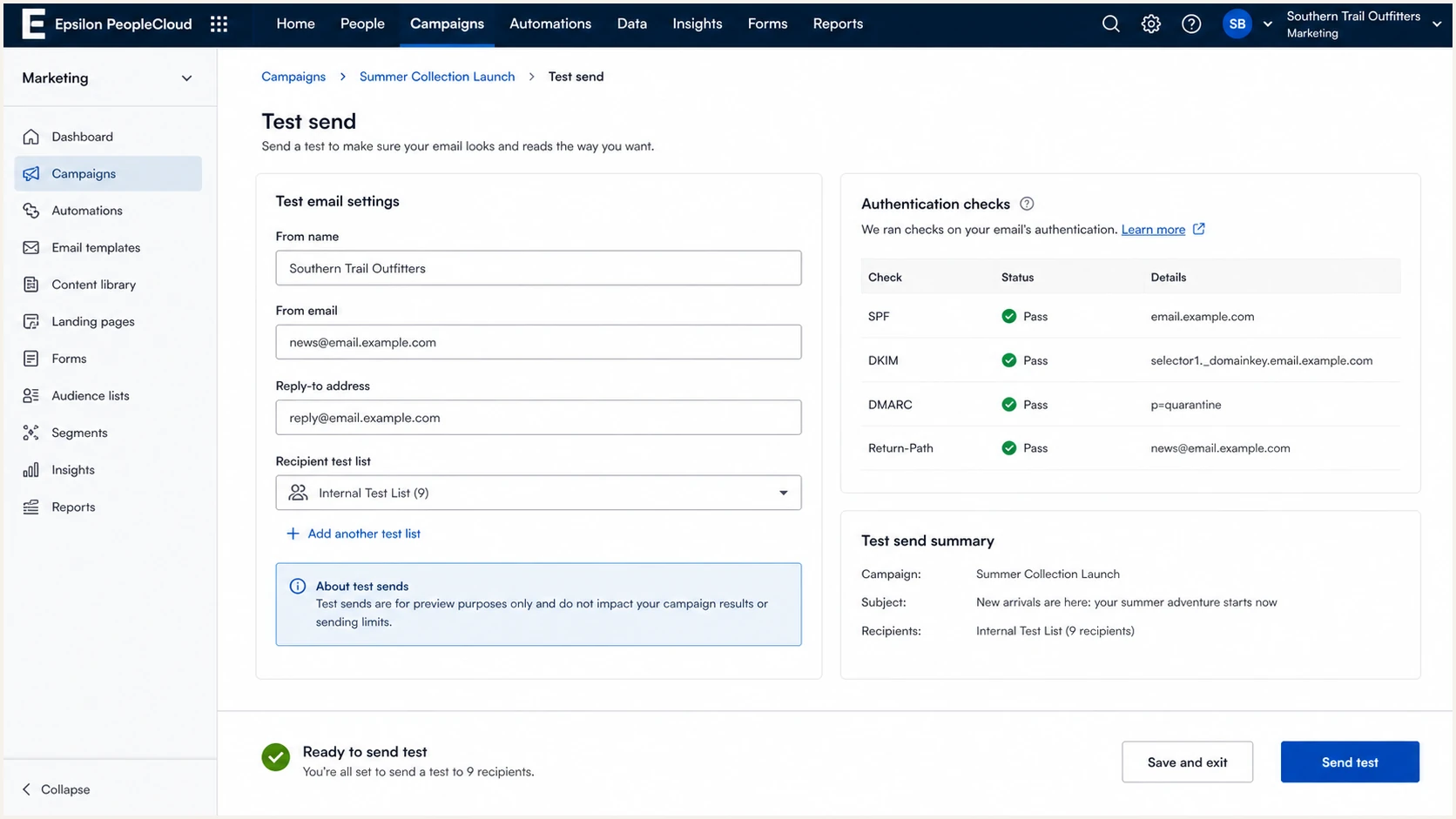Click the Reports icon in sidebar
Viewport: 1456px width, 819px height.
point(31,507)
